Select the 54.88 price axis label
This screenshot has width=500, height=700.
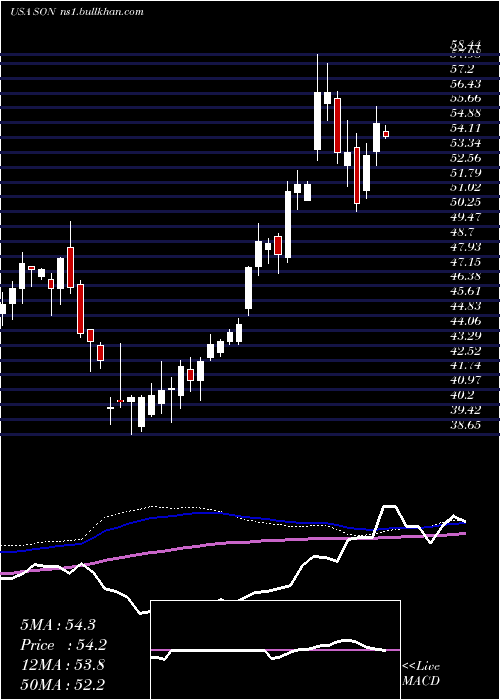click(466, 113)
